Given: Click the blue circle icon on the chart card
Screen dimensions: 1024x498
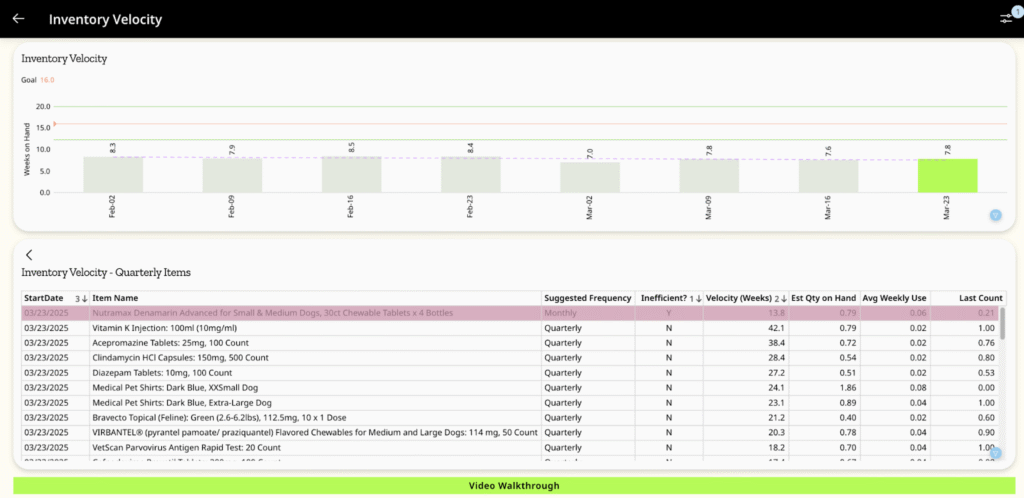Looking at the screenshot, I should tap(995, 215).
